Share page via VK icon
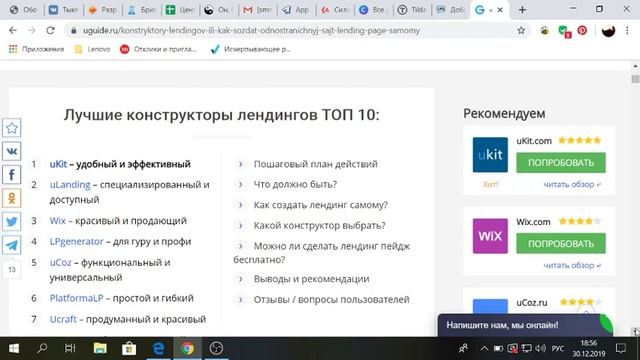The width and height of the screenshot is (640, 360). click(11, 151)
